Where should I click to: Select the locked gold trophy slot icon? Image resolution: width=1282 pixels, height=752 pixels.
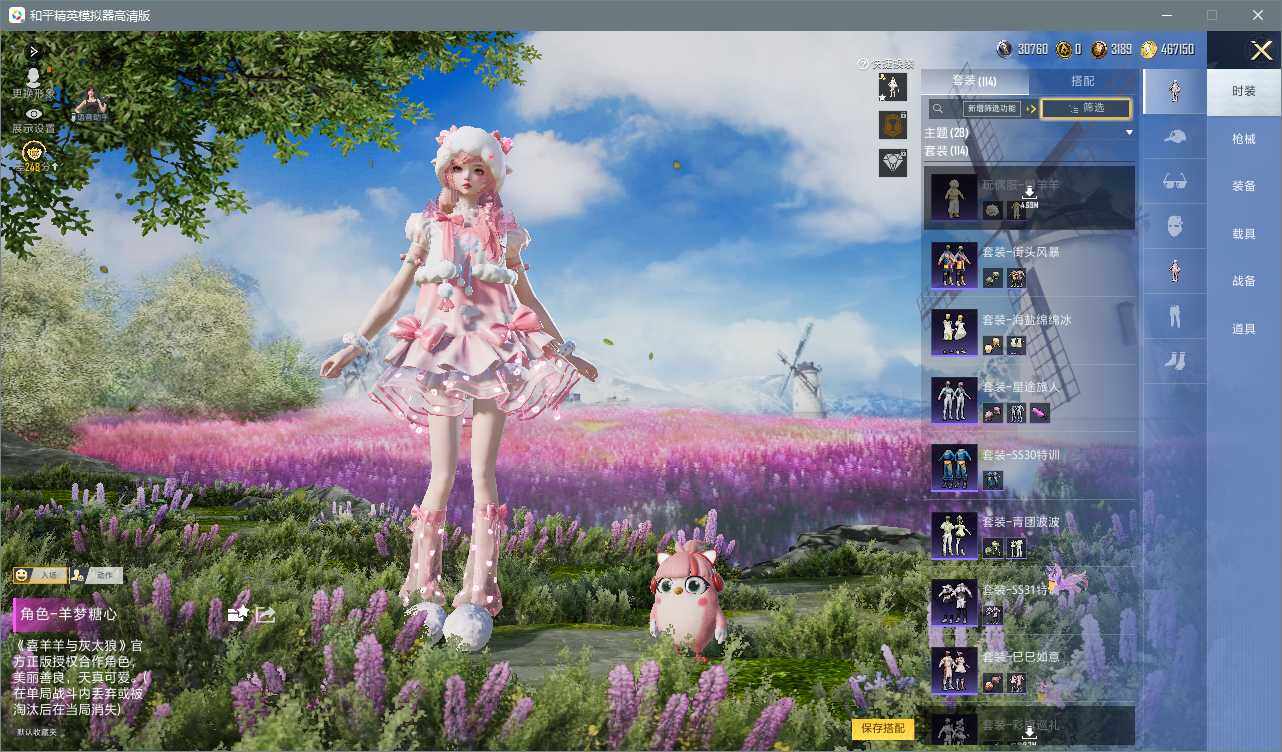pos(892,125)
